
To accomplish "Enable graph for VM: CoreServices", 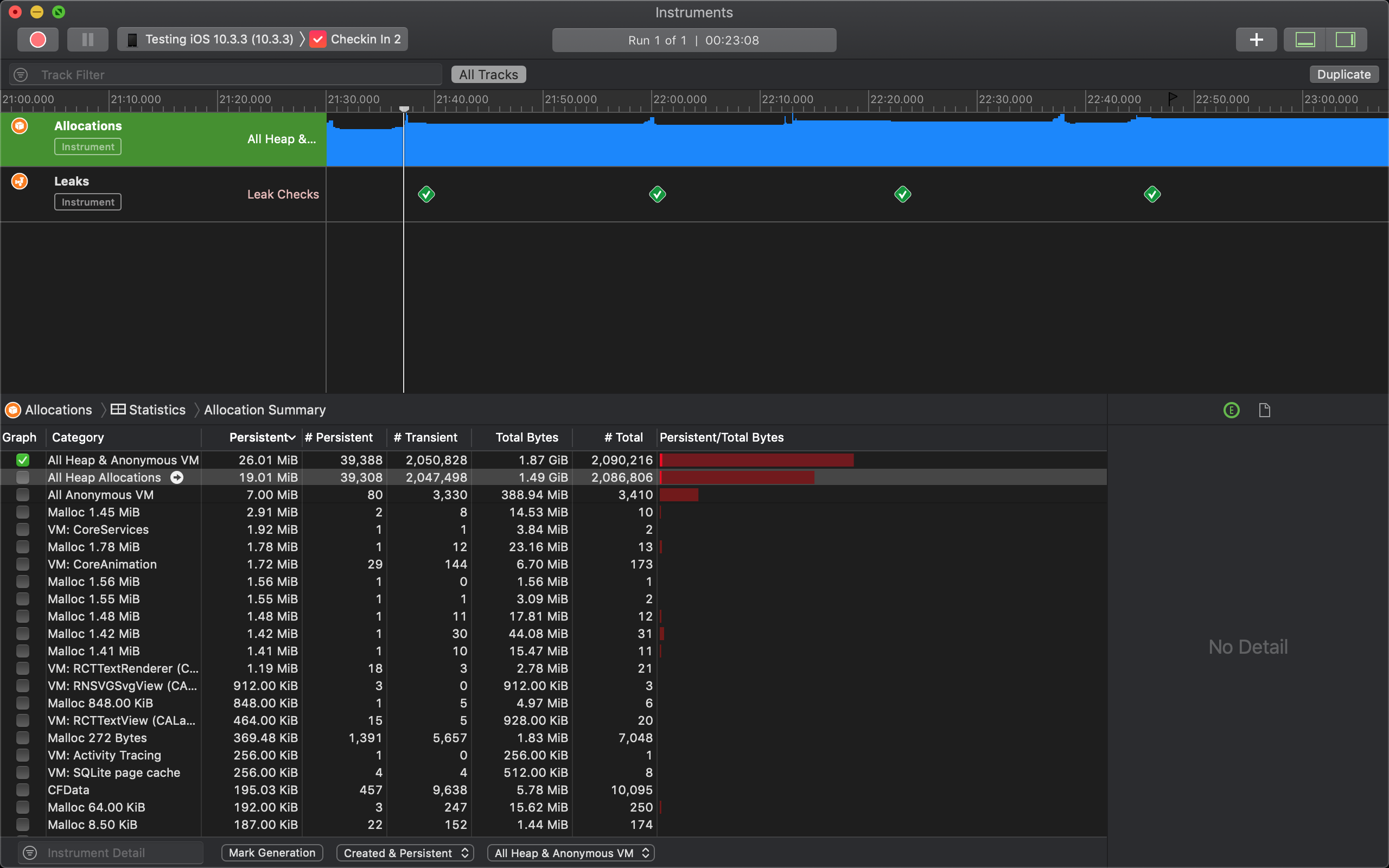I will point(23,529).
